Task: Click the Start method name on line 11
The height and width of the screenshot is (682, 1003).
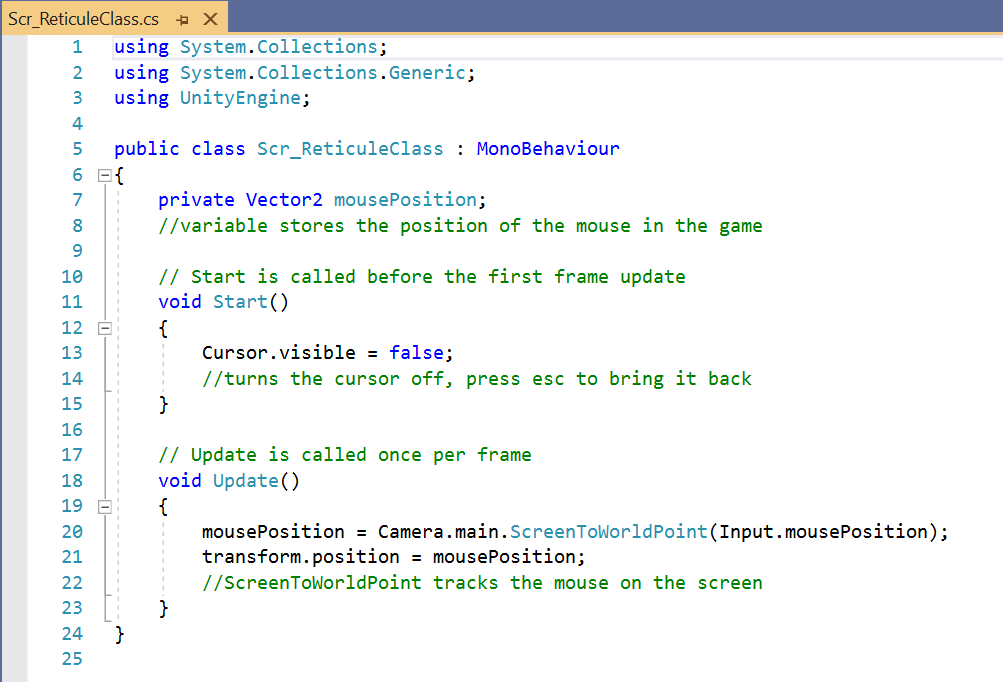Action: [240, 302]
